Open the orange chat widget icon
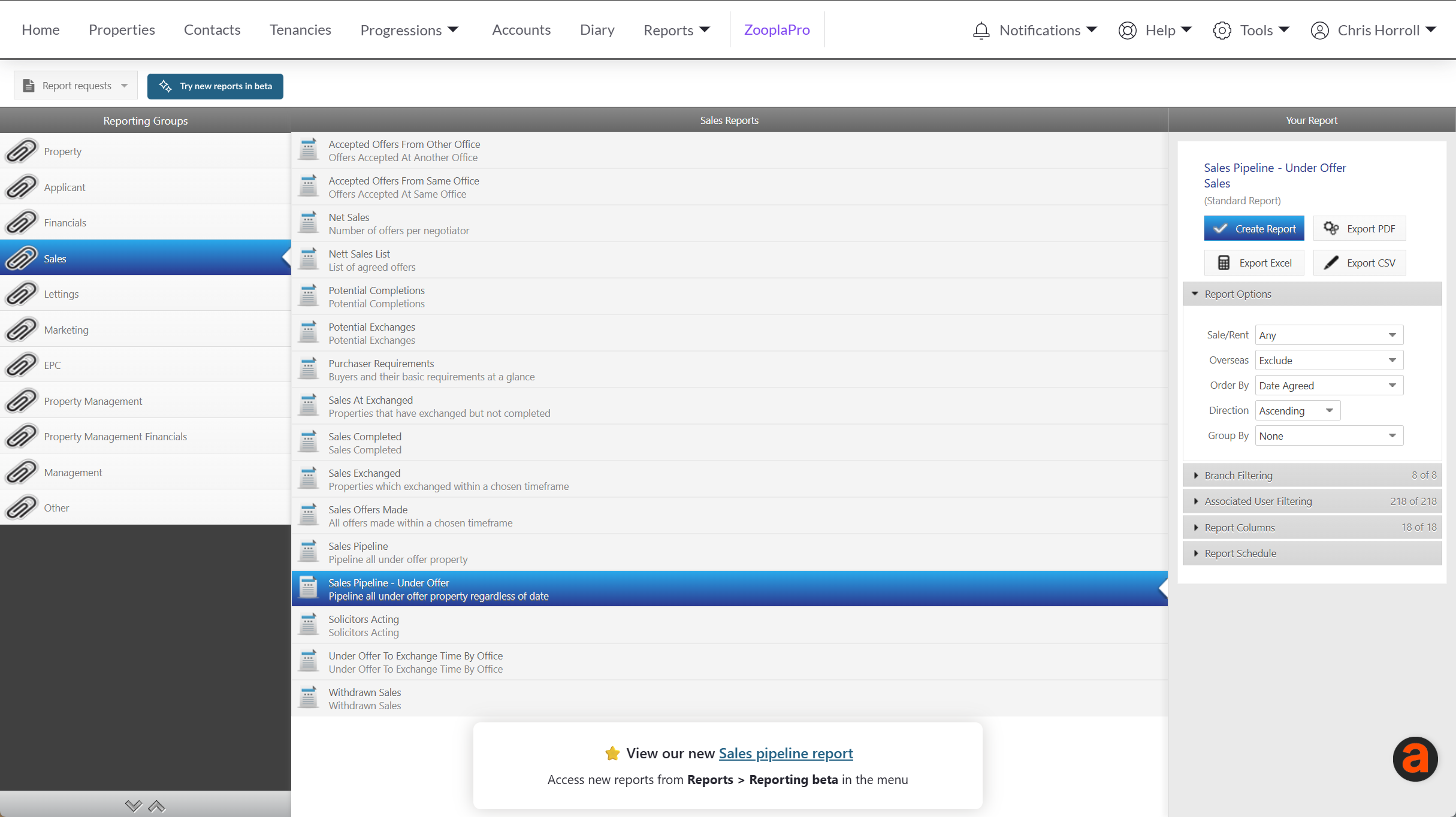Viewport: 1456px width, 817px height. tap(1415, 759)
